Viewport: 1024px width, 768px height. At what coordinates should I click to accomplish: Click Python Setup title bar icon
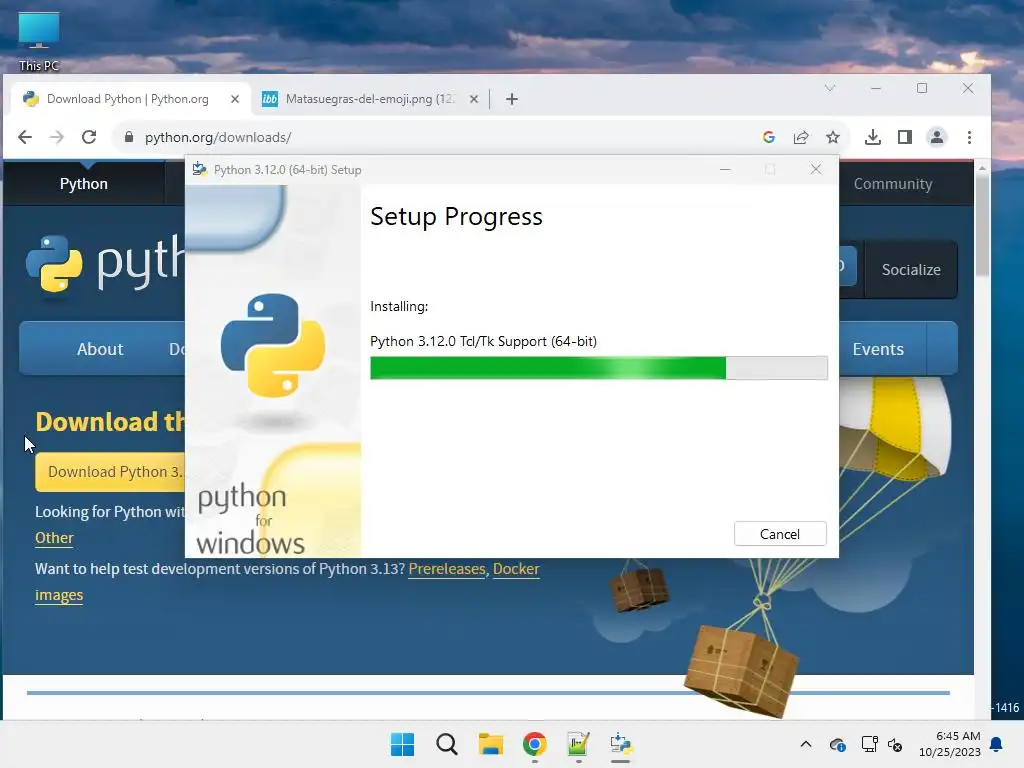[x=200, y=170]
